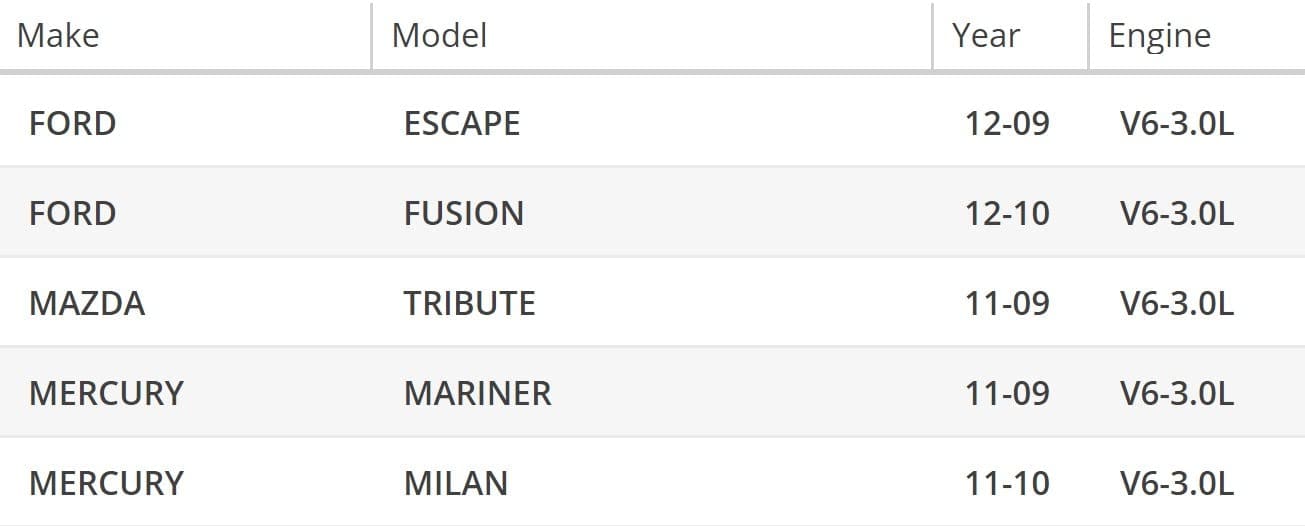Select the FORD make in FUSION row
This screenshot has width=1305, height=526.
[72, 214]
